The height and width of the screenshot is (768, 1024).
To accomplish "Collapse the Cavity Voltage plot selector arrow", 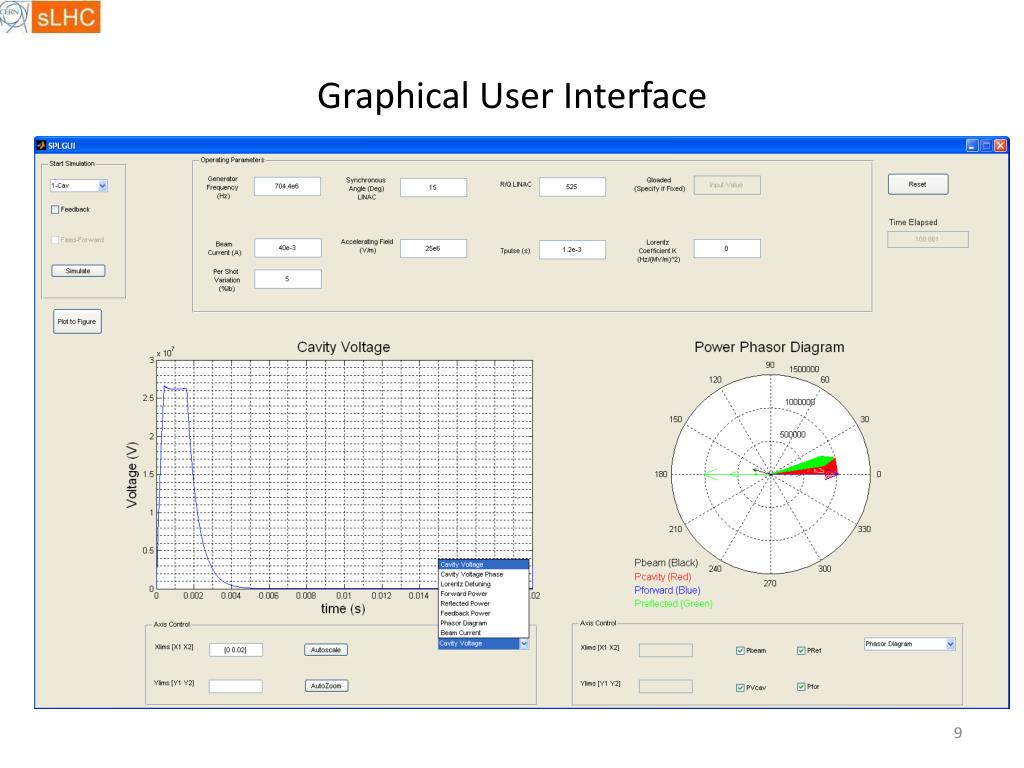I will click(524, 644).
